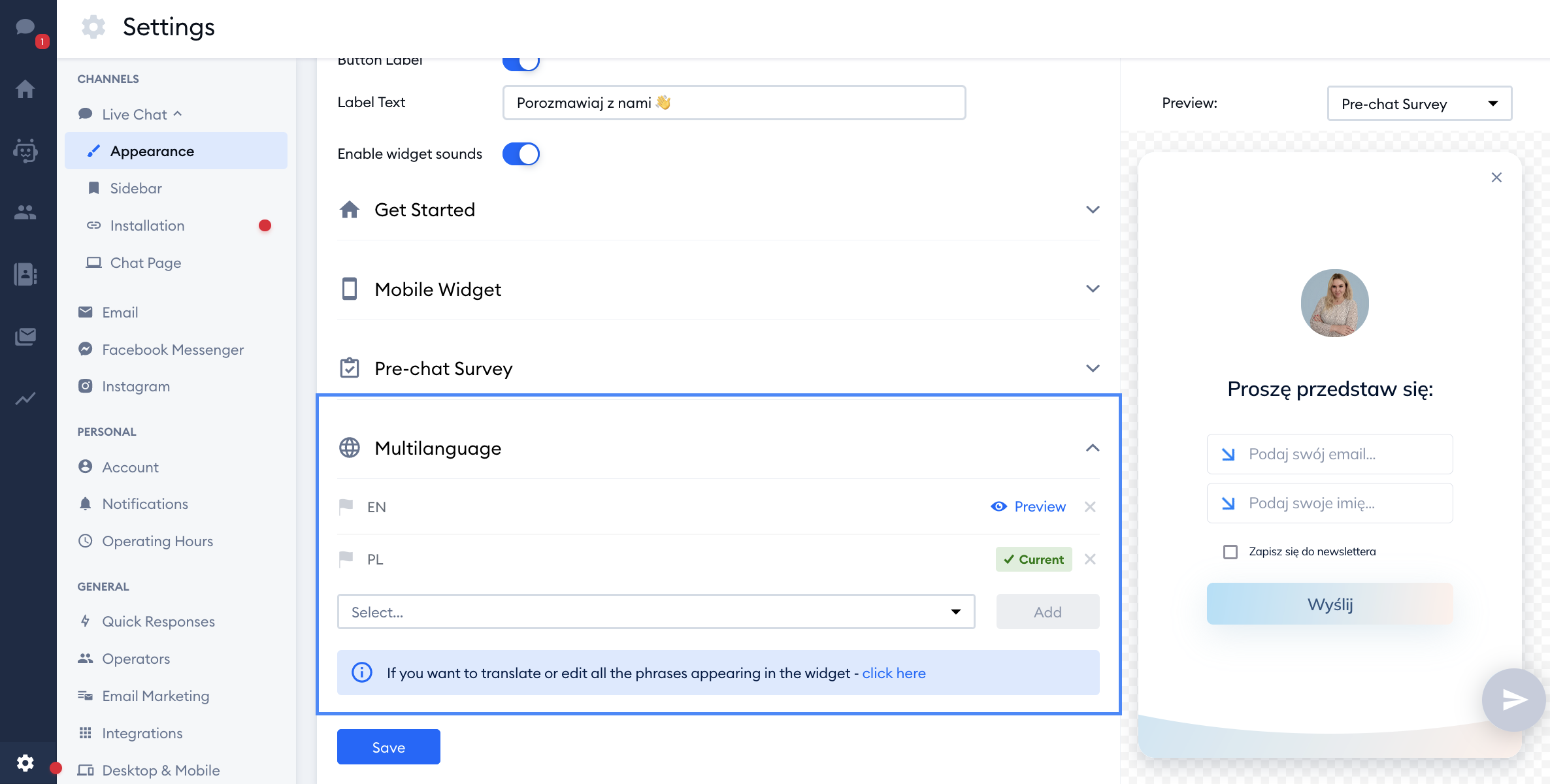
Task: Open Account settings
Action: click(x=130, y=467)
